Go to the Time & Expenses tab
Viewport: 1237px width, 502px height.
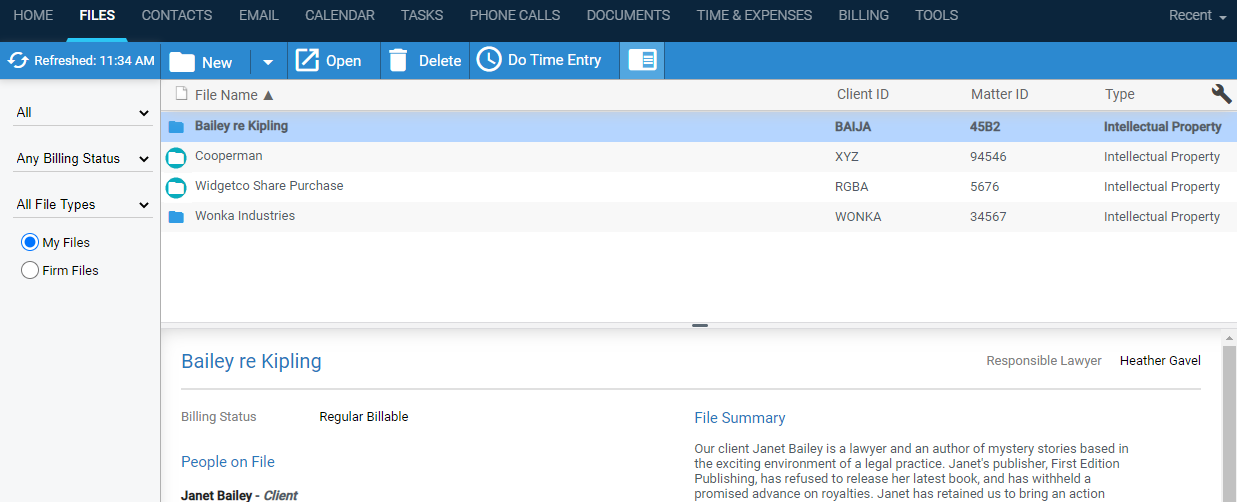point(754,16)
